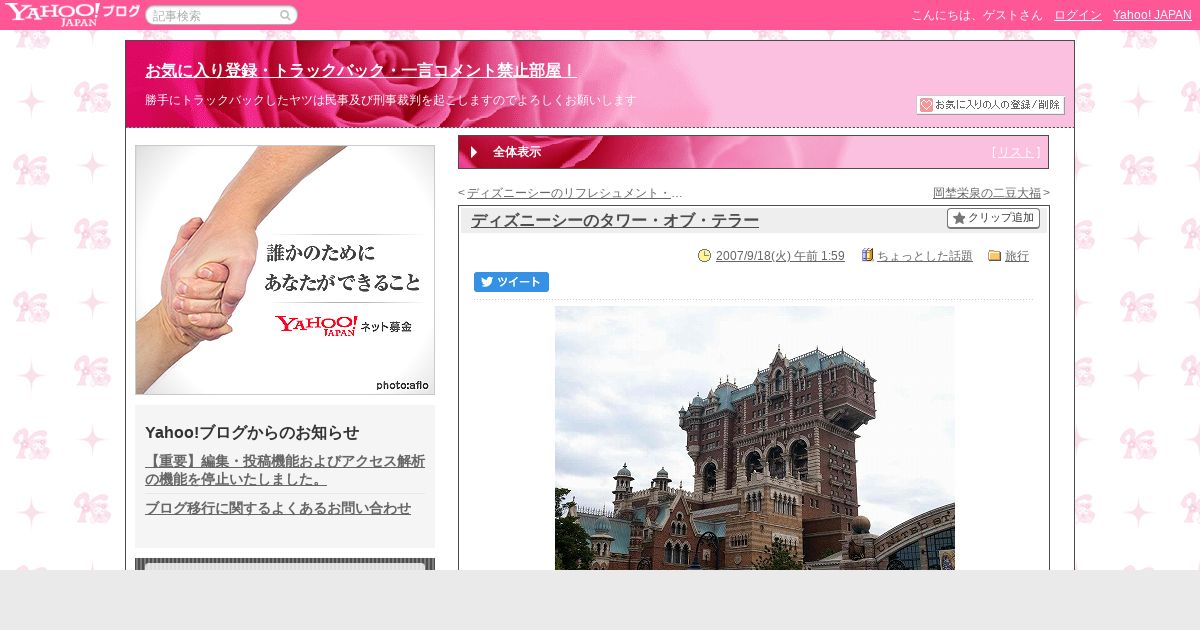Image resolution: width=1200 pixels, height=630 pixels.
Task: Open post title ディズニーシーのタワー・オブ・テラー
Action: [615, 221]
